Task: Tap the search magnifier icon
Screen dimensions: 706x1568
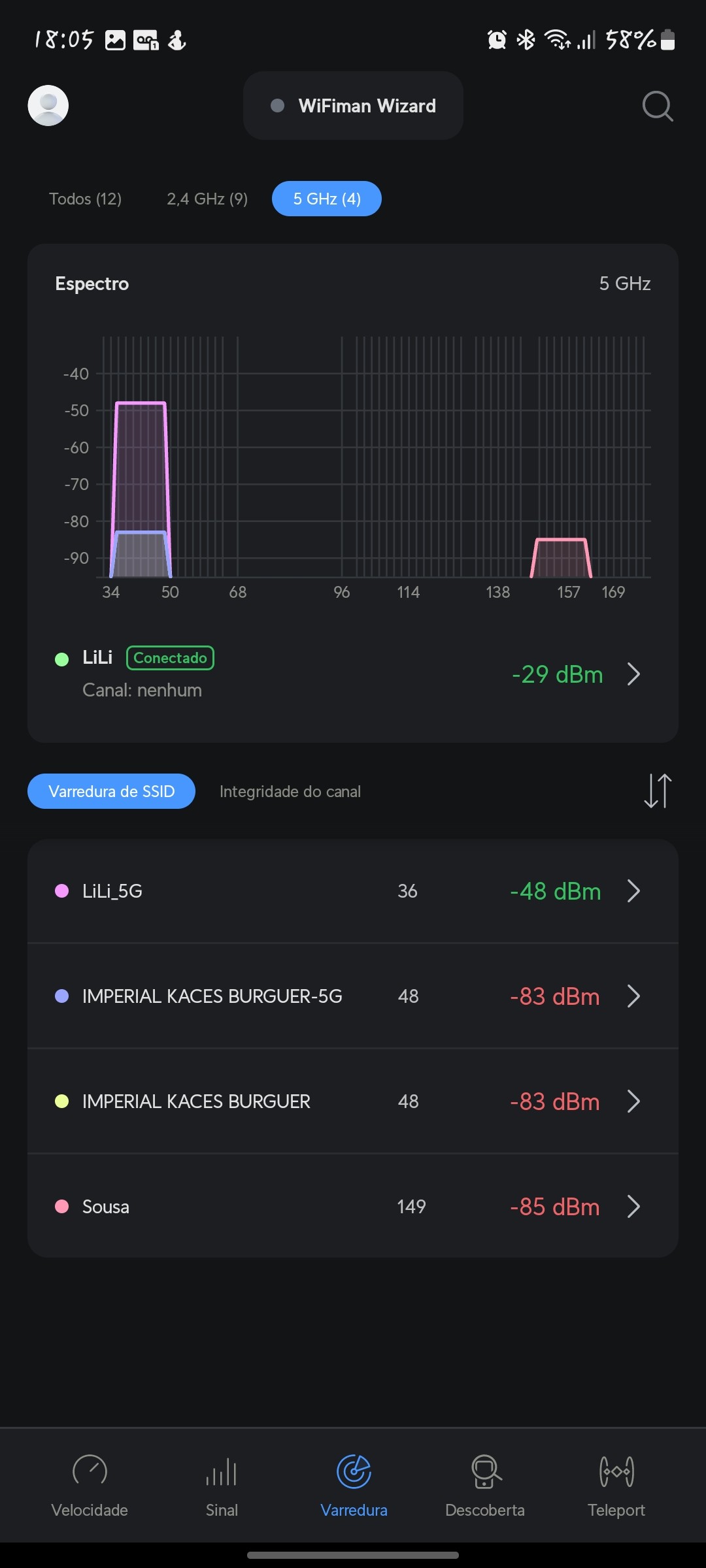Action: (657, 106)
